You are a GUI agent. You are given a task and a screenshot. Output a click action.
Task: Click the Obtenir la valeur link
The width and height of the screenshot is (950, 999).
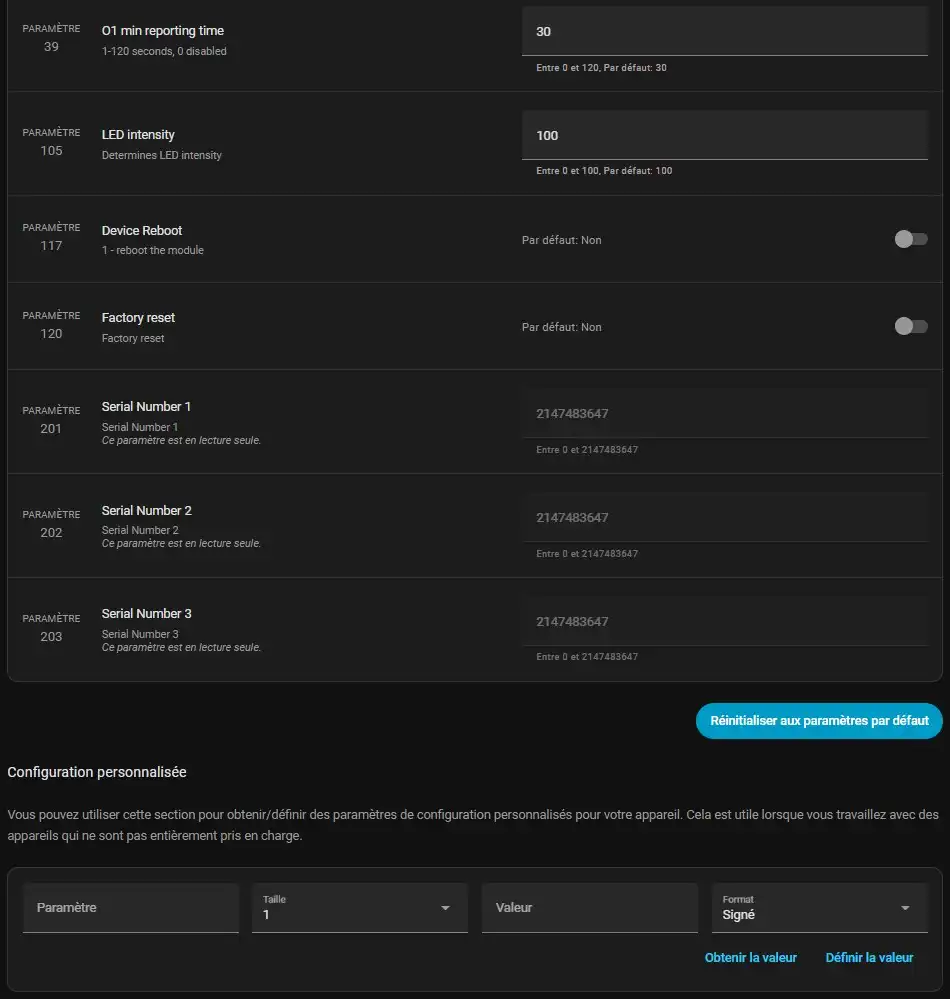[x=750, y=957]
